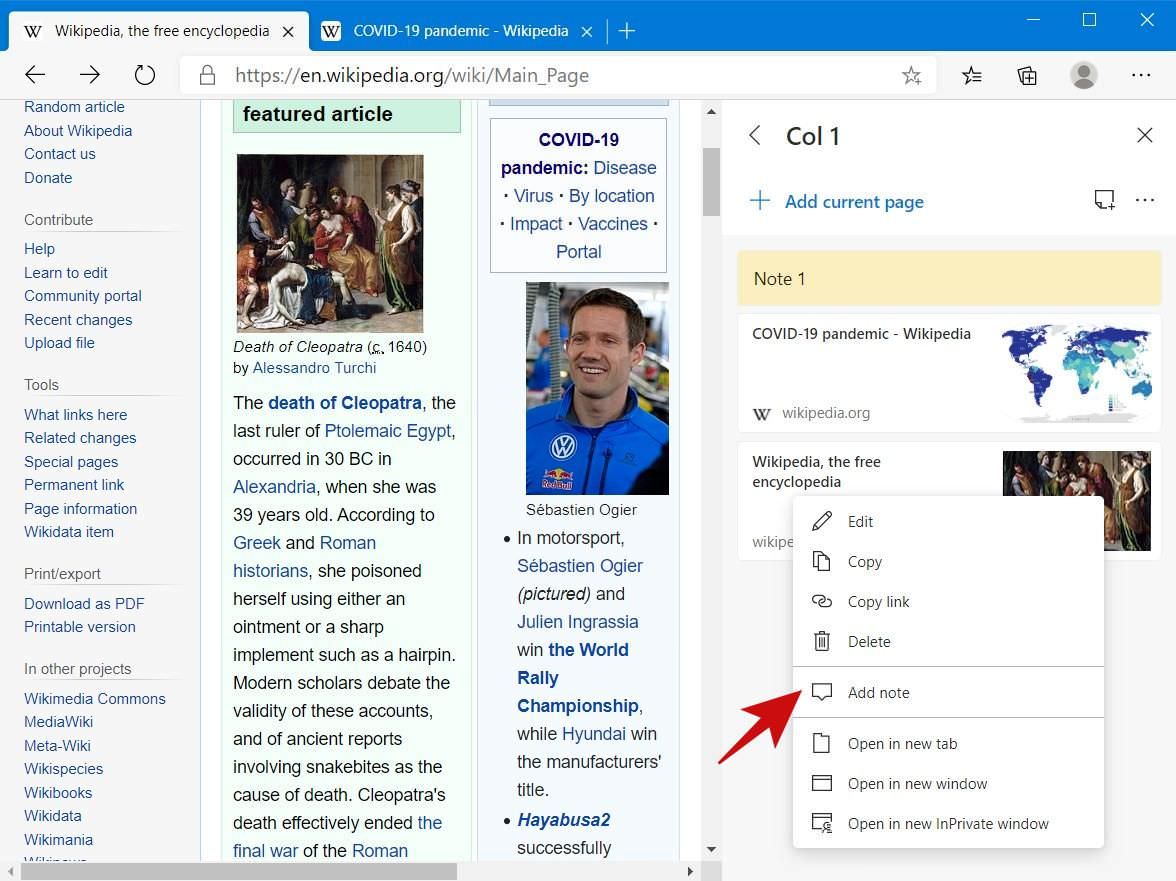Open the COVID-19 pandemic collection card

click(x=949, y=373)
